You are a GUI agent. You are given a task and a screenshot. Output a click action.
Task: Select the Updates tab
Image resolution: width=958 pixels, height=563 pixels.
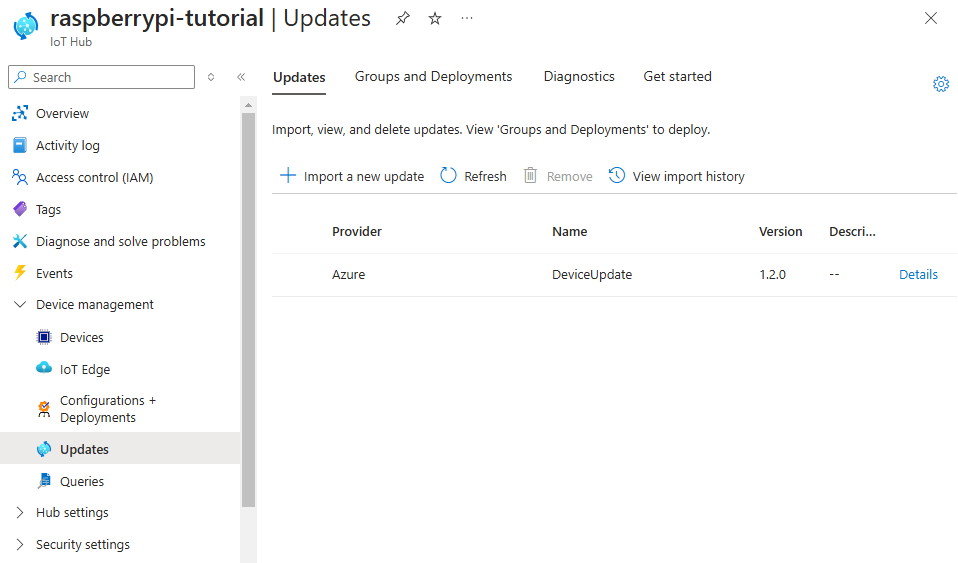(x=299, y=78)
